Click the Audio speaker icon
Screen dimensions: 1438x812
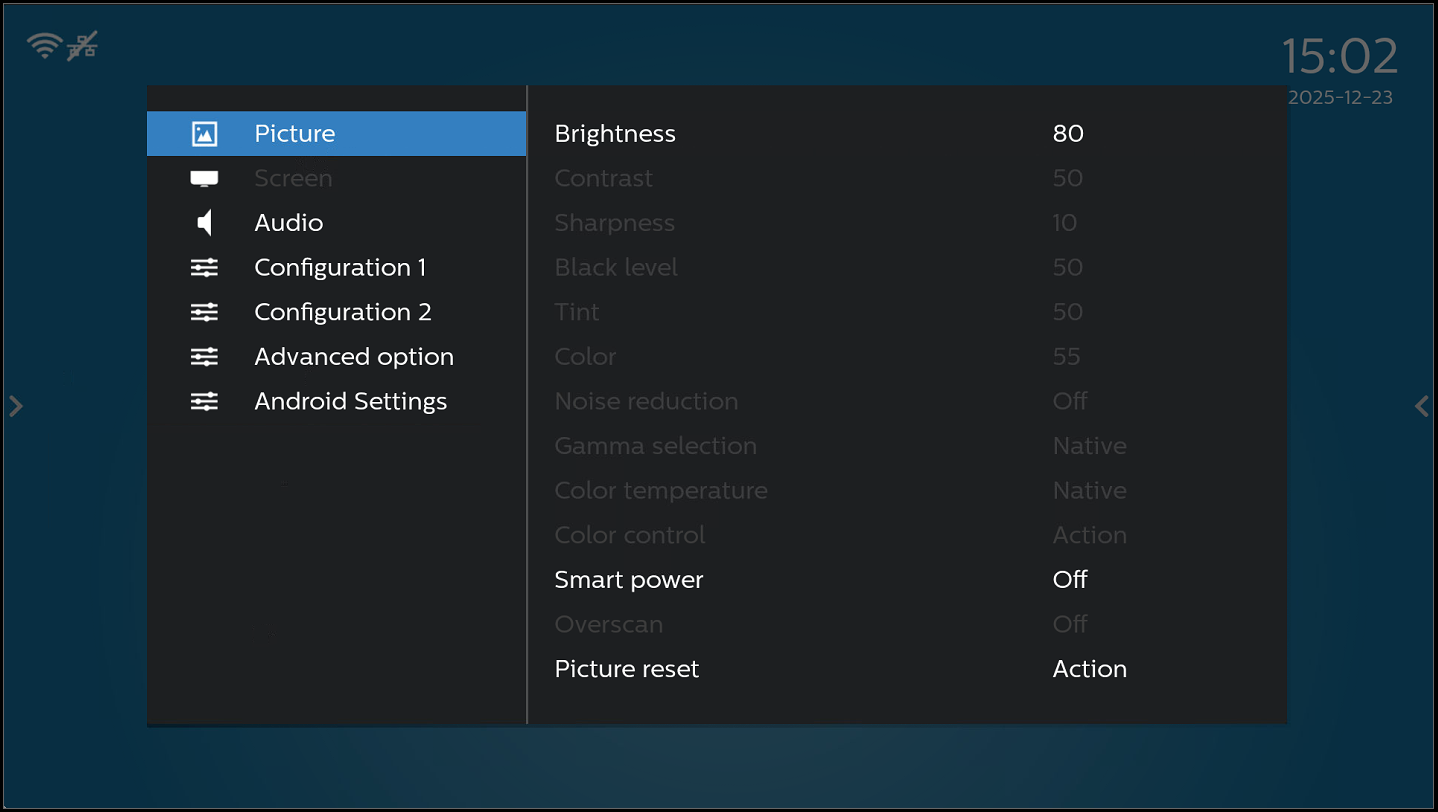pyautogui.click(x=204, y=223)
